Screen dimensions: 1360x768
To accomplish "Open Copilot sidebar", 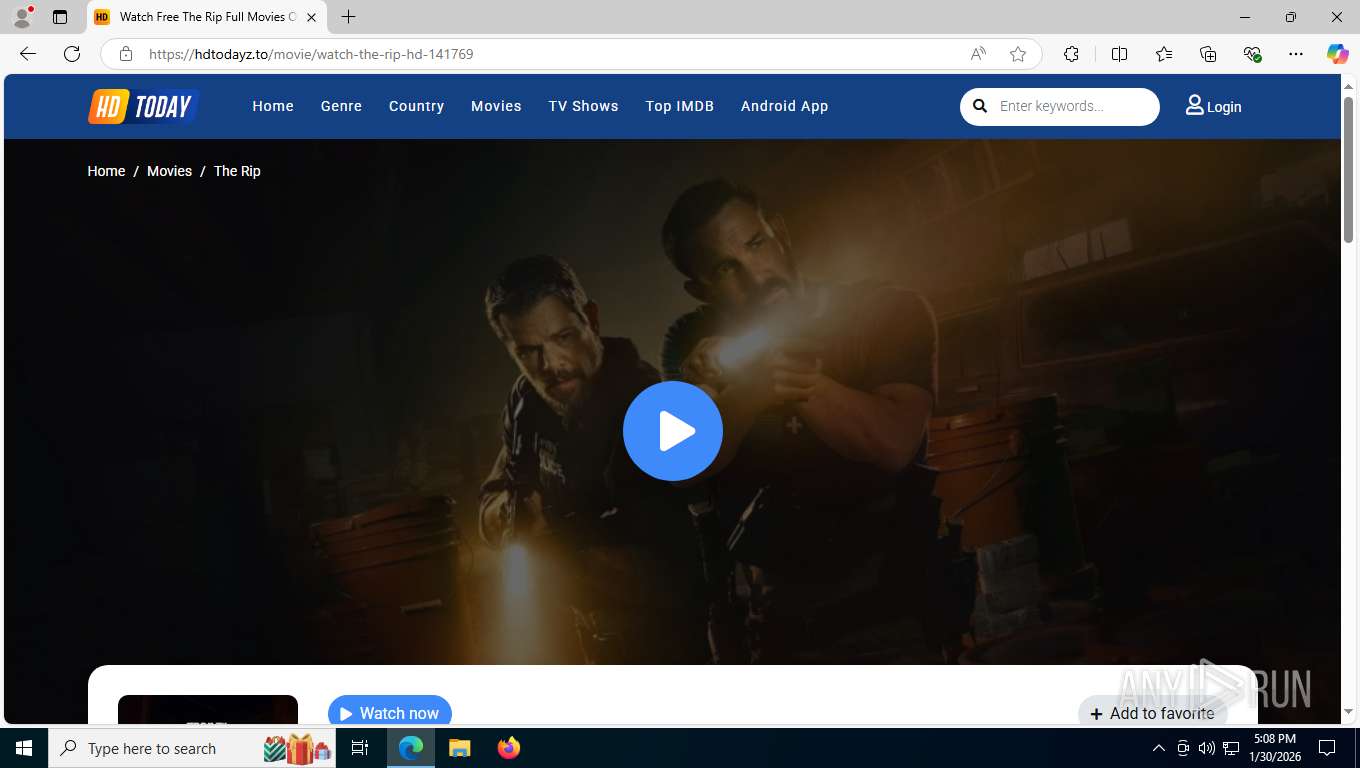I will tap(1338, 54).
